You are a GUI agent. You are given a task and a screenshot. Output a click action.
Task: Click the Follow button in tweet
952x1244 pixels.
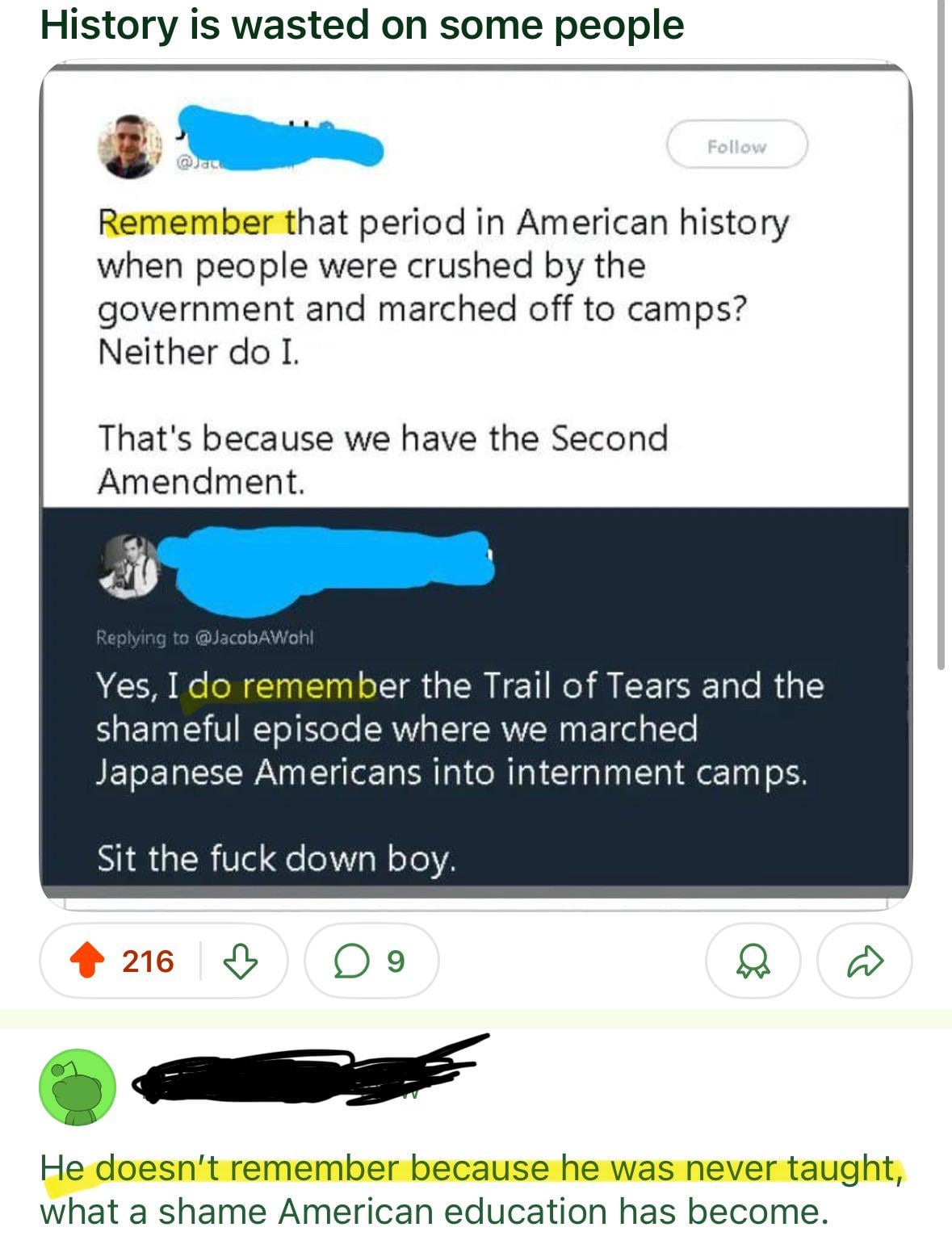736,145
